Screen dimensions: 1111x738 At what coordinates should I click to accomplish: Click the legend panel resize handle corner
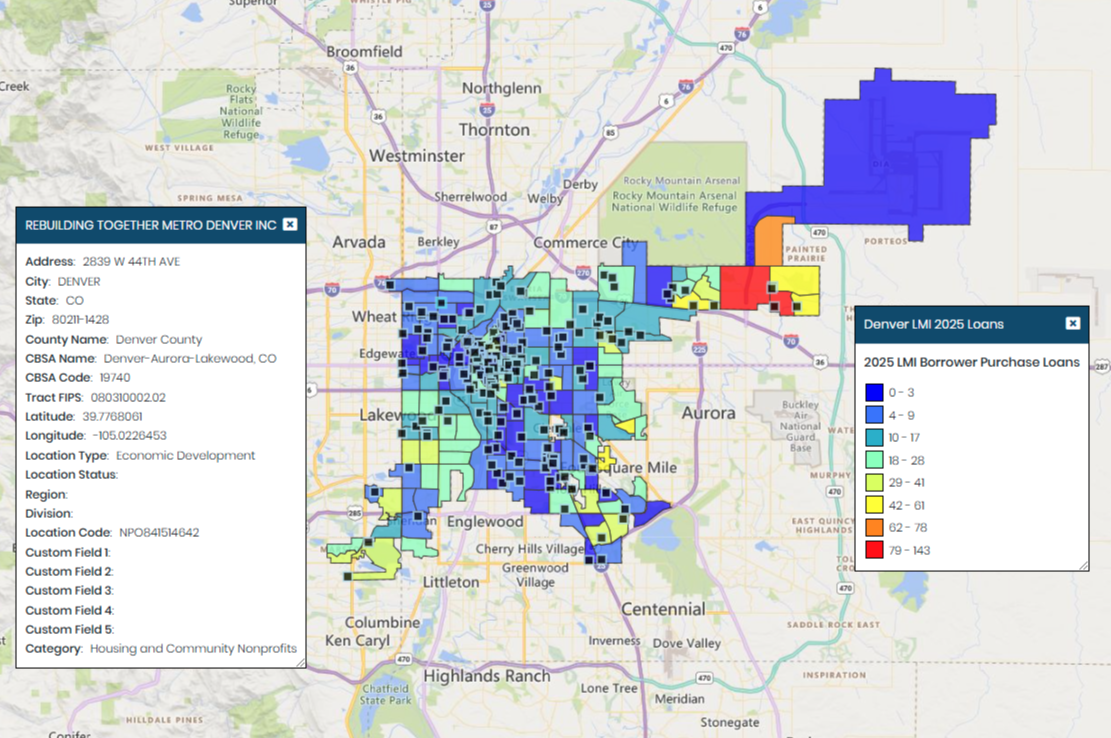click(x=1083, y=565)
